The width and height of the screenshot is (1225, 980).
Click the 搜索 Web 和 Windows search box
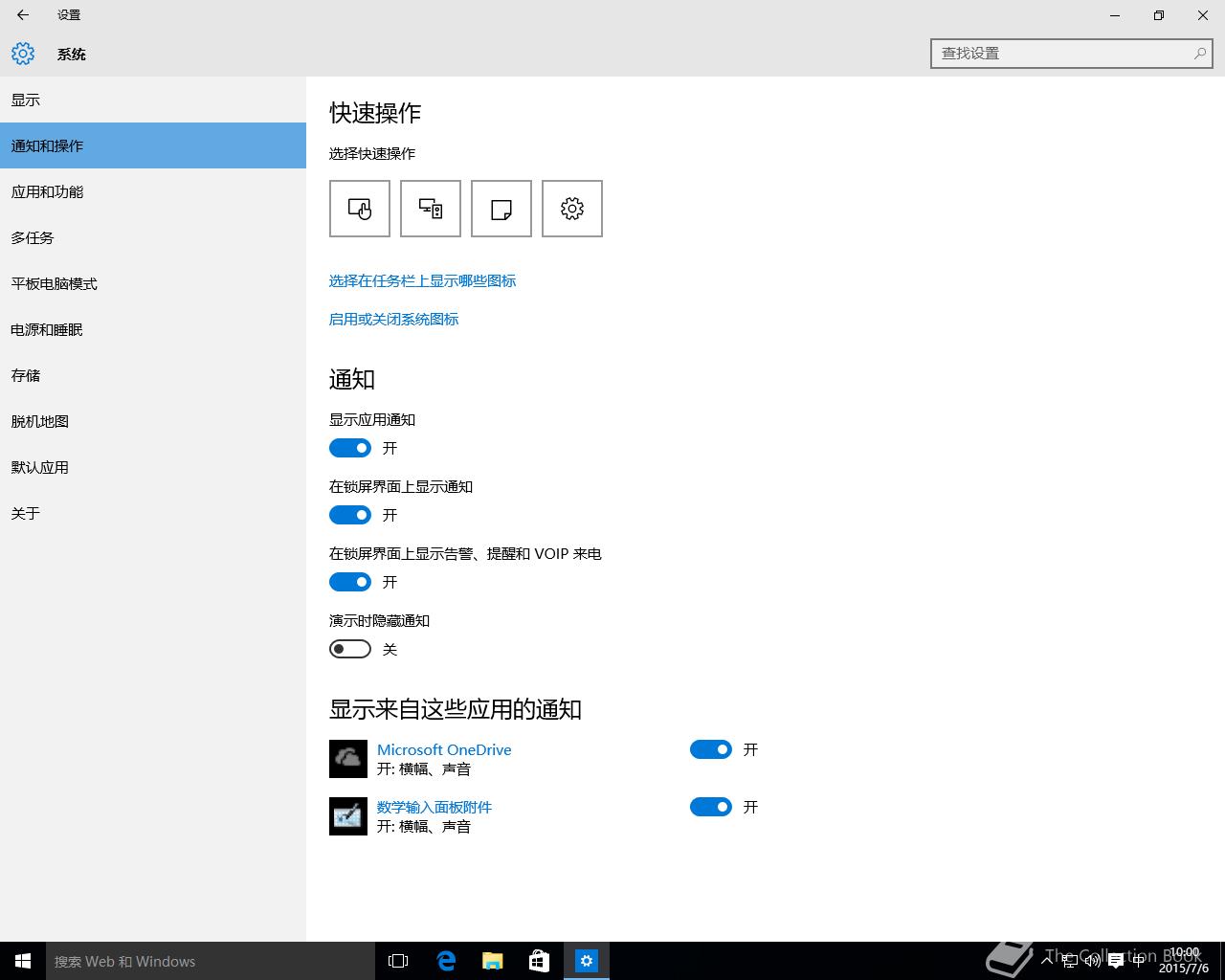[x=211, y=961]
